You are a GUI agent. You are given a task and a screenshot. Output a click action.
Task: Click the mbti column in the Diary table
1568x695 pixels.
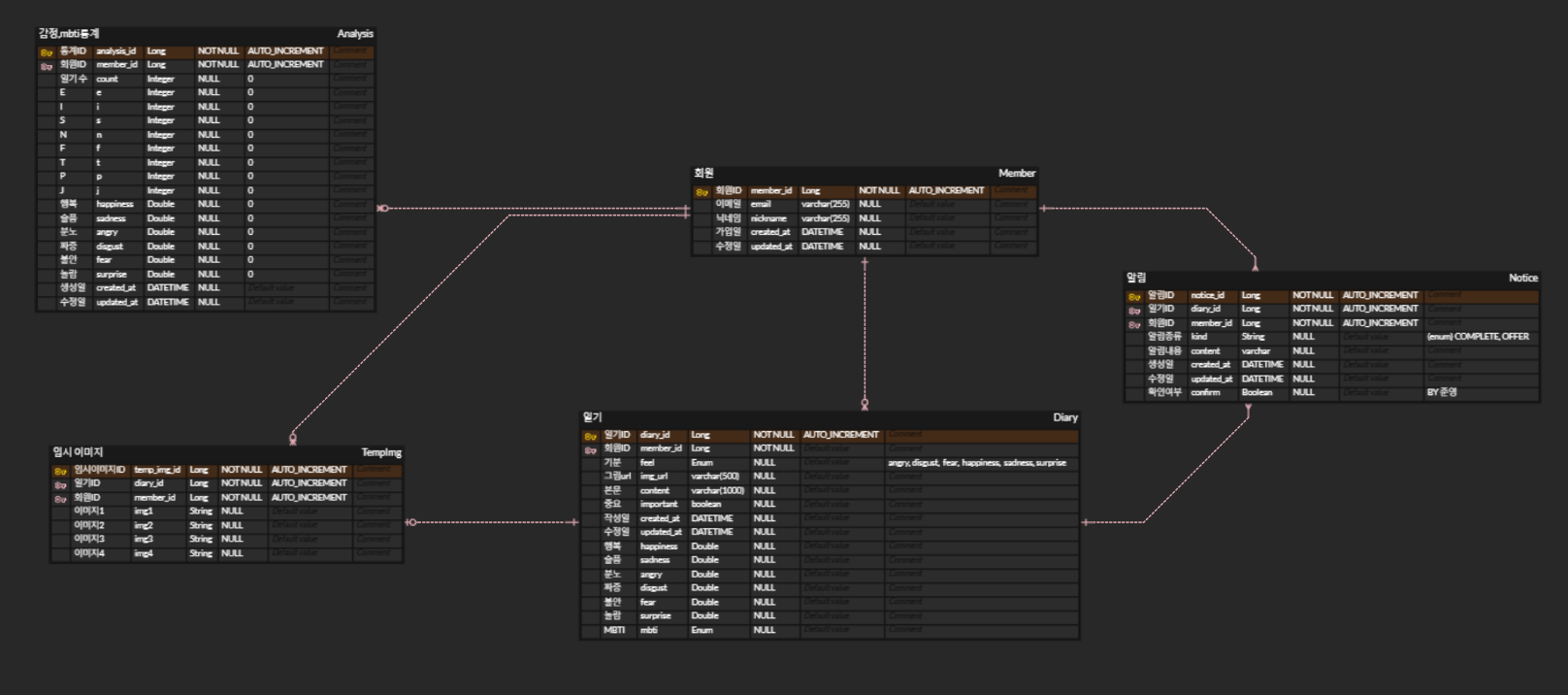tap(648, 631)
